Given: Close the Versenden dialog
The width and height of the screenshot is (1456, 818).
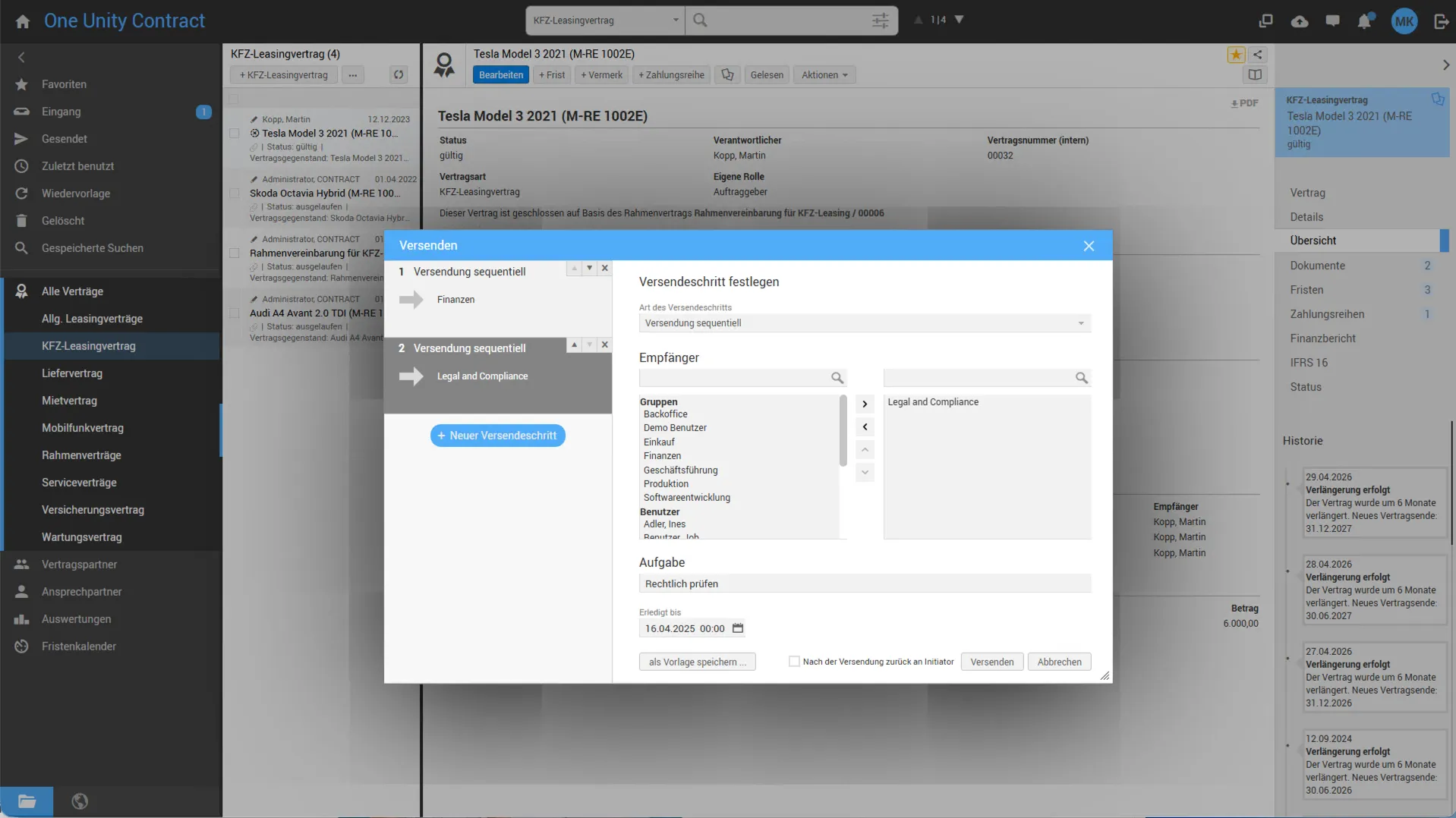Looking at the screenshot, I should pos(1089,246).
